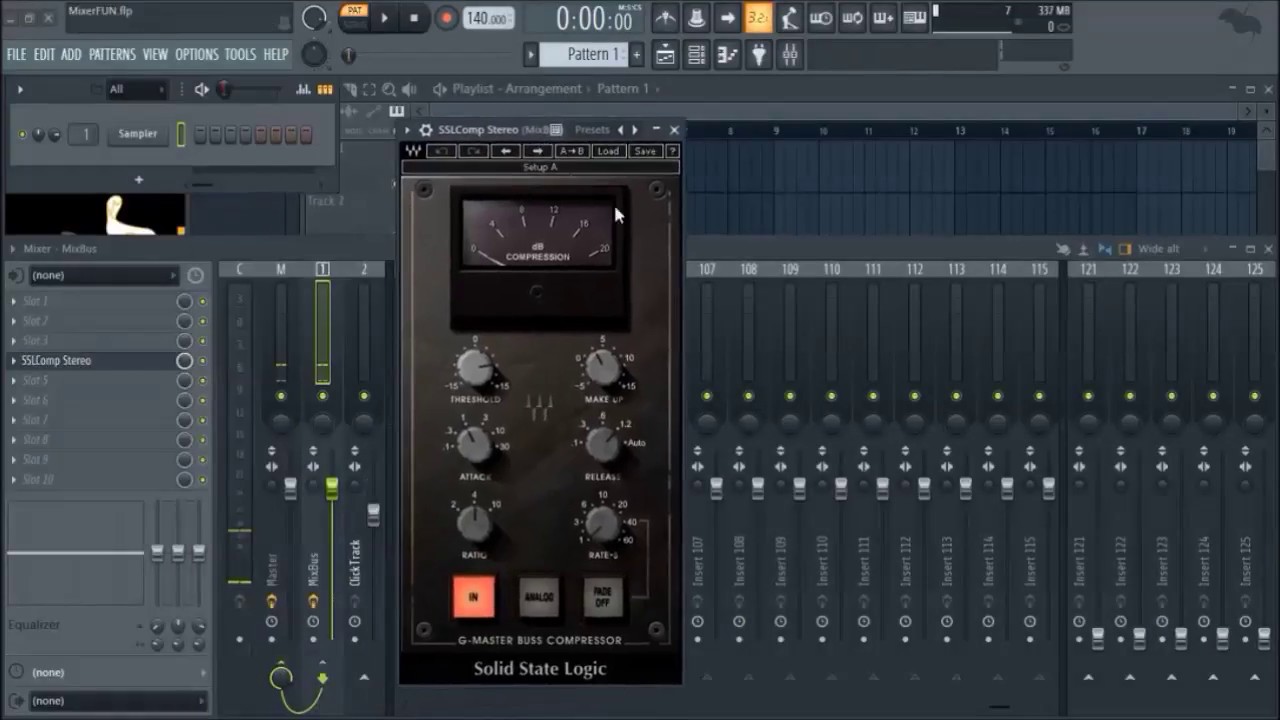1280x720 pixels.
Task: Open the mixer output (none) dropdown at bottom
Action: point(117,701)
